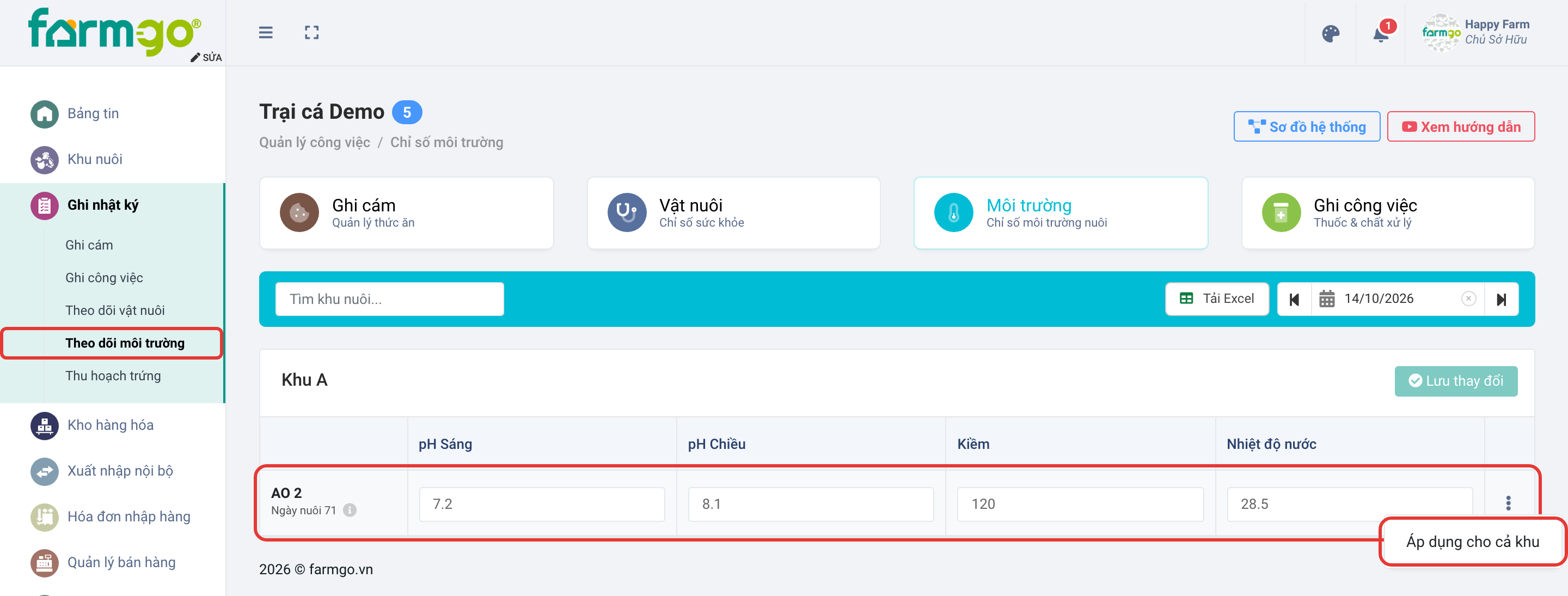1568x596 pixels.
Task: Open the calendar date picker icon
Action: coord(1327,299)
